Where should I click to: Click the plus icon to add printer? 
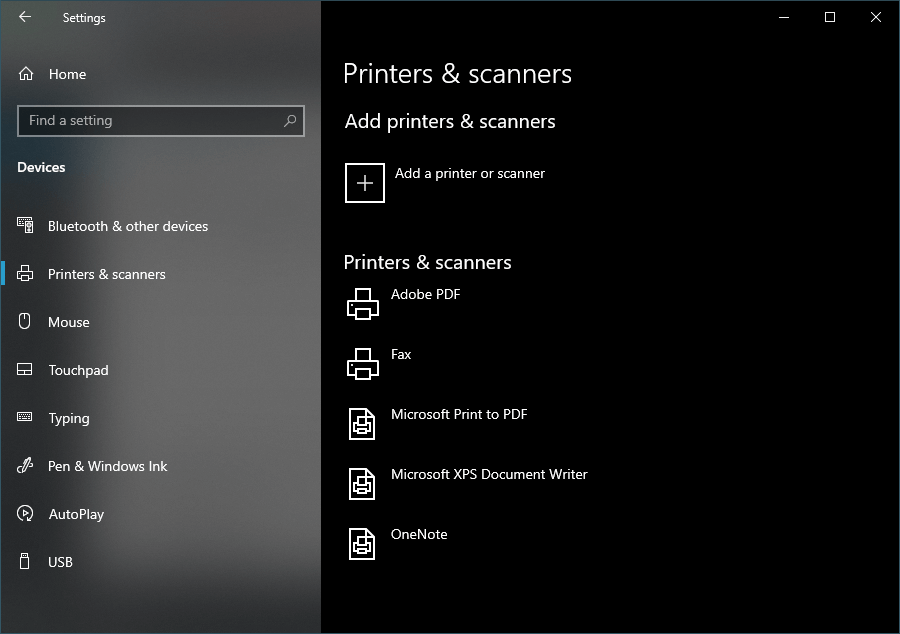pyautogui.click(x=364, y=183)
